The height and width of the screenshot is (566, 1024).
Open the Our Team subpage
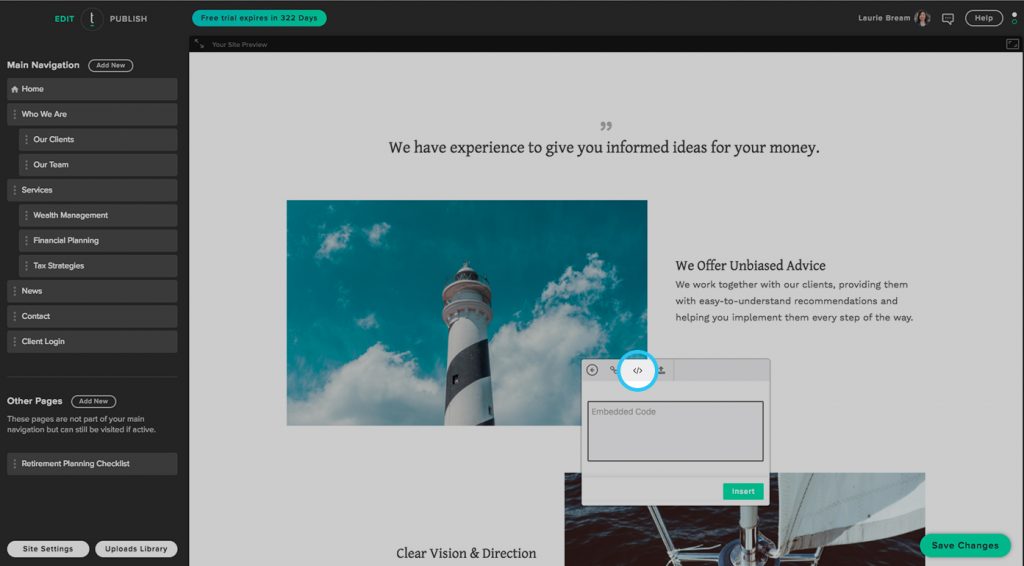(98, 165)
